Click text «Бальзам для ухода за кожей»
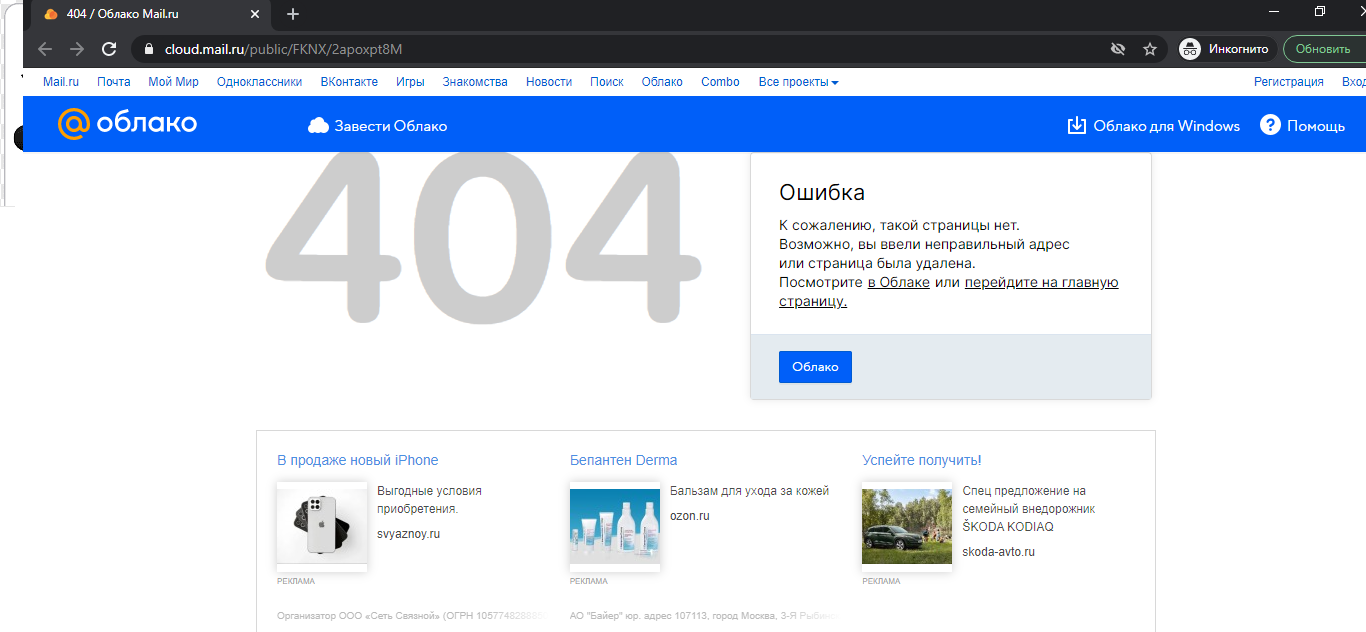The height and width of the screenshot is (632, 1366). (749, 491)
